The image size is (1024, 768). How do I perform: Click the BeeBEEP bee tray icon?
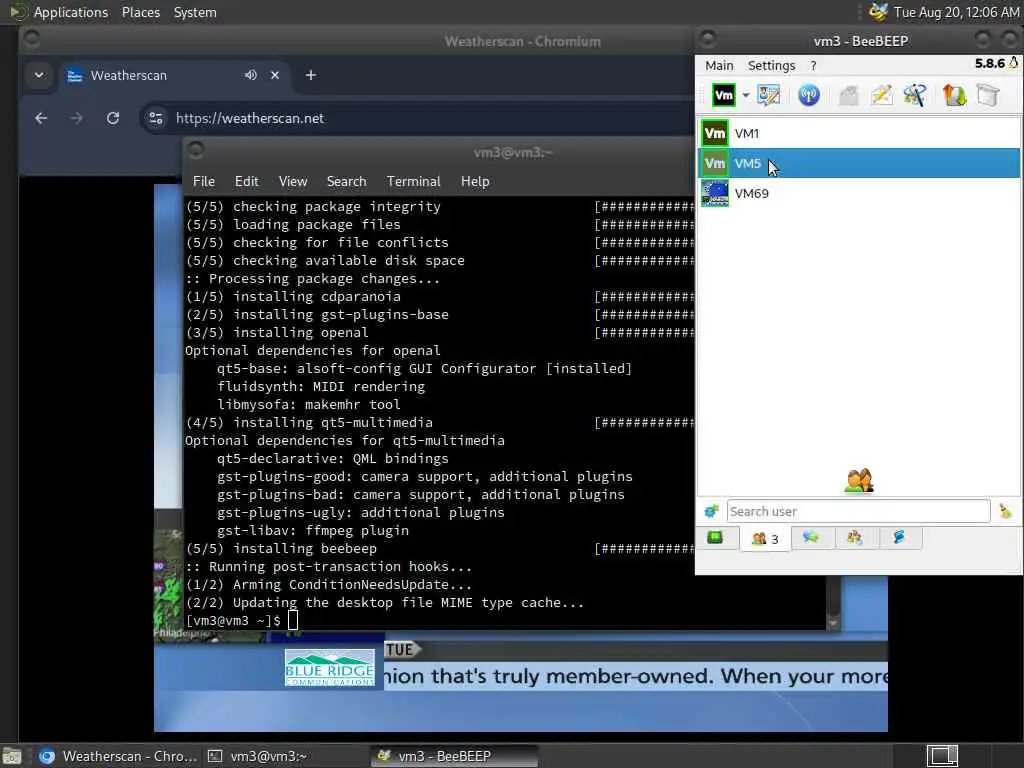click(x=878, y=12)
